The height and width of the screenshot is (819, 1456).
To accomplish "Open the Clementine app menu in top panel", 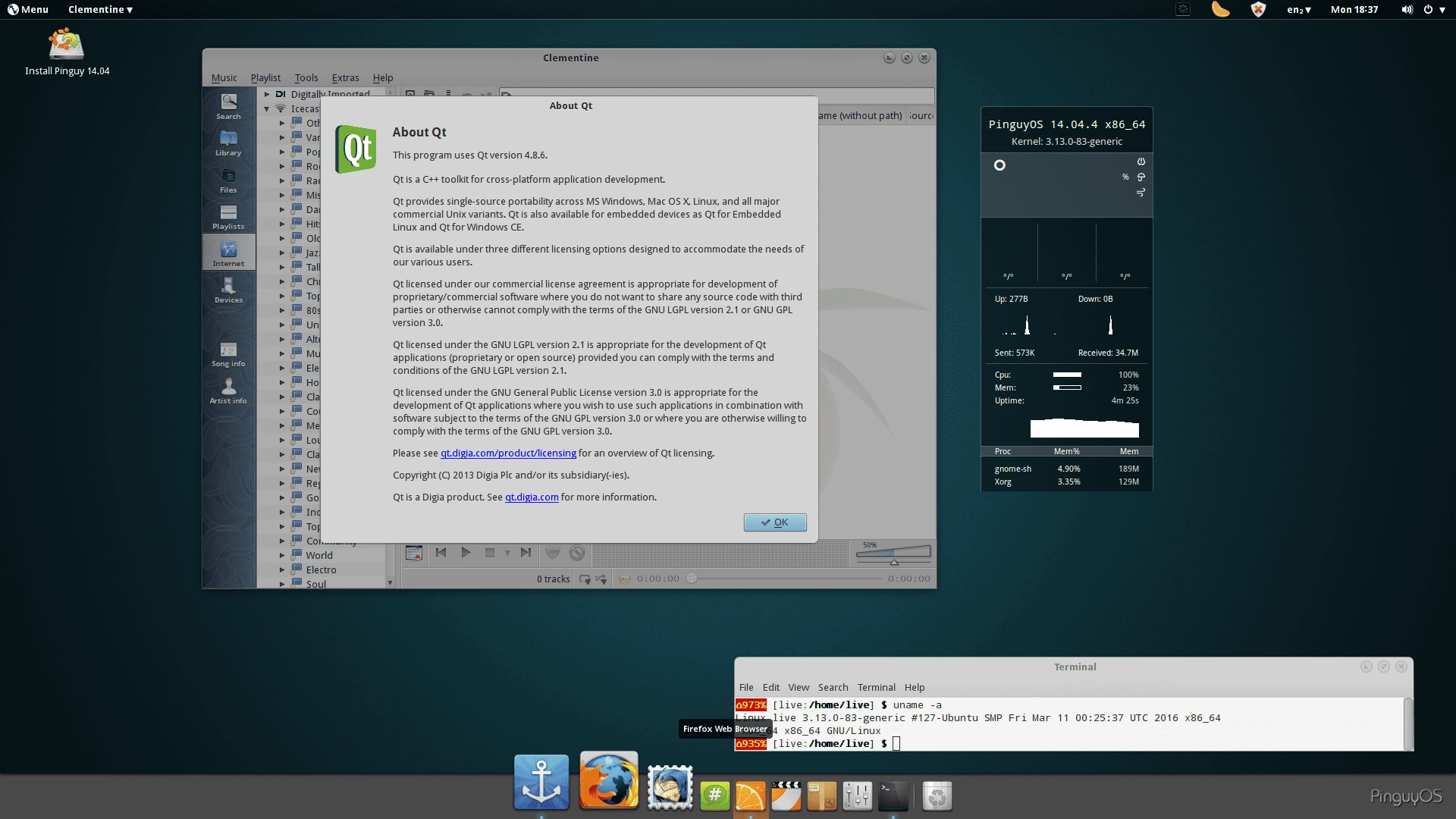I will pos(100,9).
